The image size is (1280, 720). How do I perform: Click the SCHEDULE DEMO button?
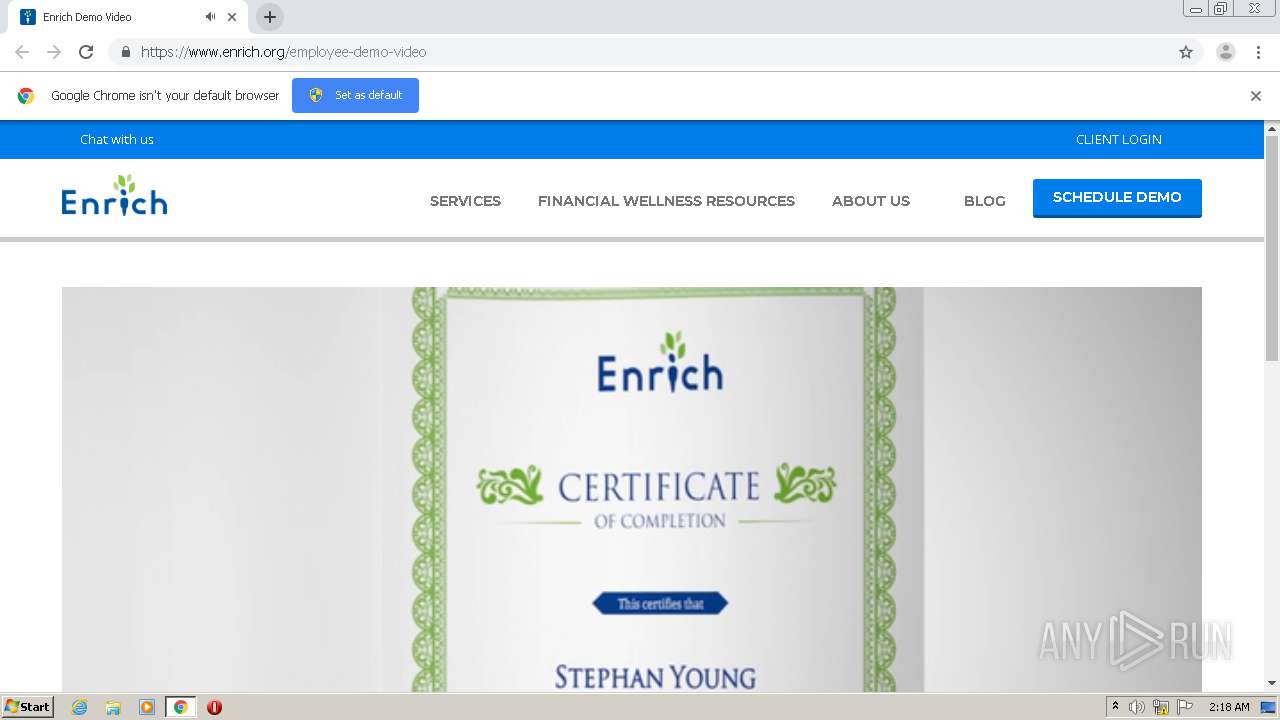coord(1117,198)
